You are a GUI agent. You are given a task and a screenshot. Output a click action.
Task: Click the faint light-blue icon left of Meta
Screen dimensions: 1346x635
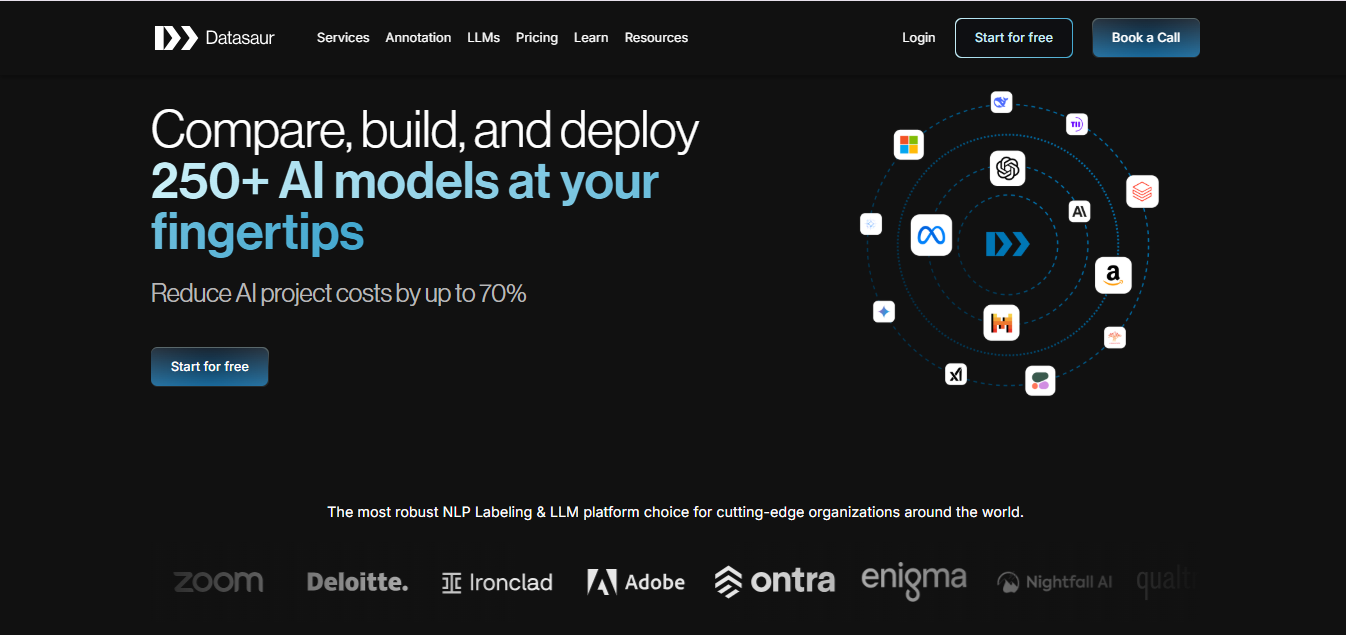pyautogui.click(x=871, y=224)
